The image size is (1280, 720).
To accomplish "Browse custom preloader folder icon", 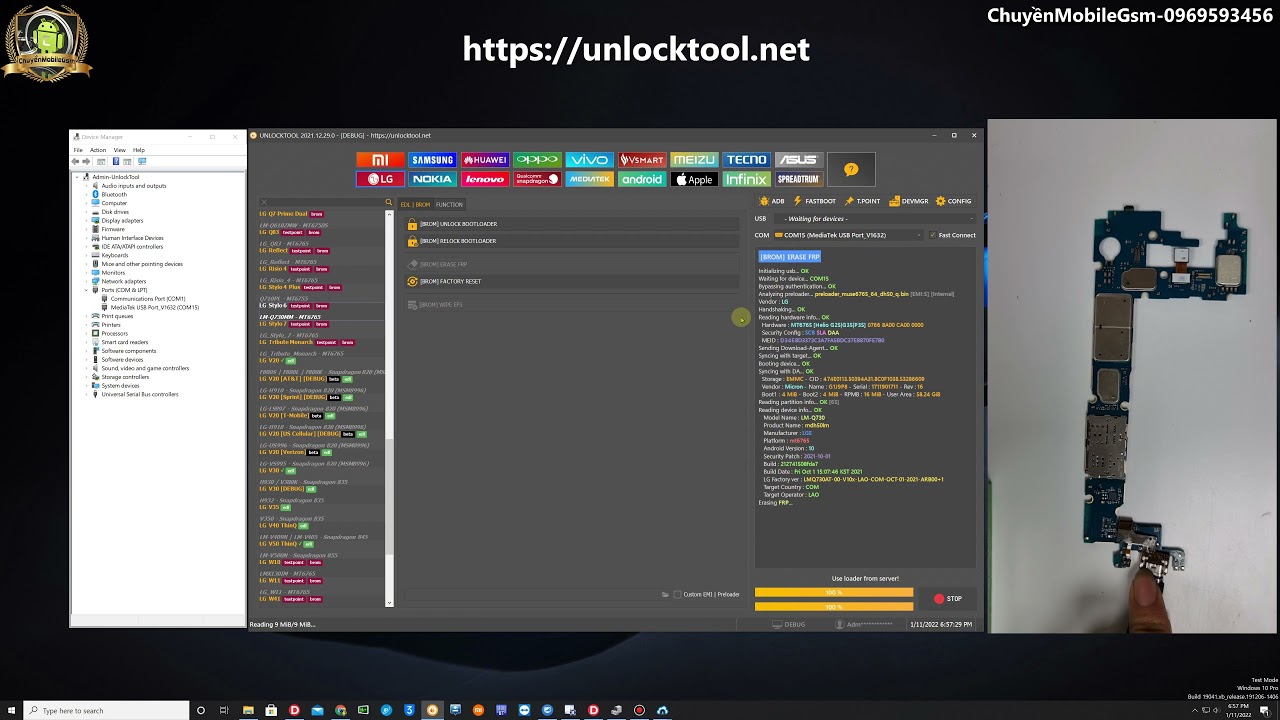I will click(x=665, y=594).
